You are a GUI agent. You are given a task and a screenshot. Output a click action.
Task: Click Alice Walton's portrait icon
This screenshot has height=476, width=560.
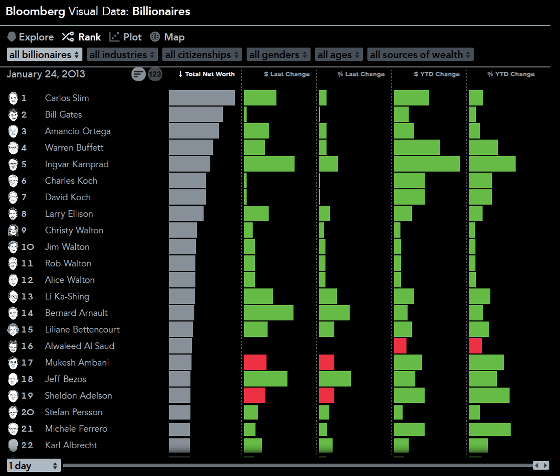point(13,280)
